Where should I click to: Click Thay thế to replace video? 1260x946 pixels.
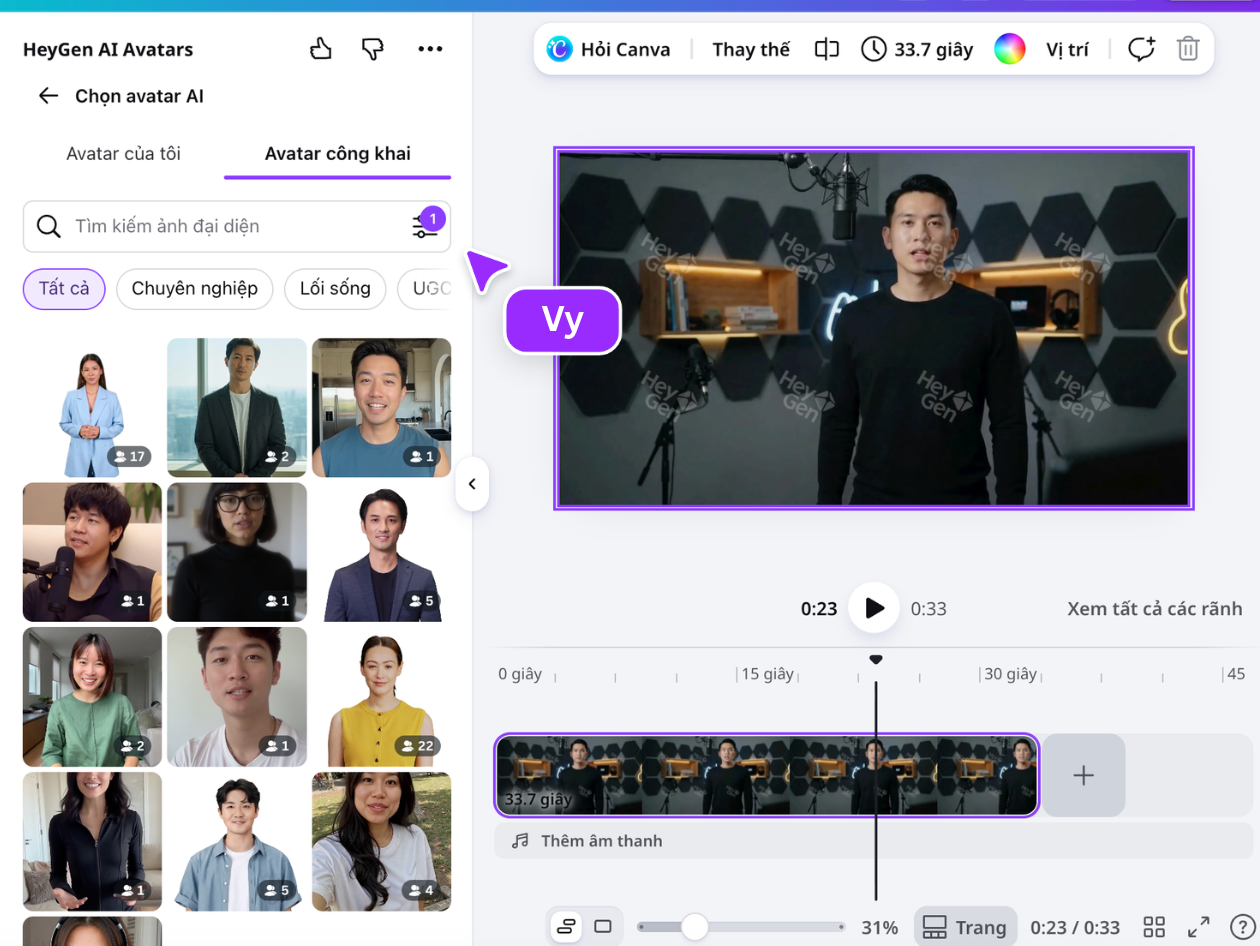tap(751, 49)
